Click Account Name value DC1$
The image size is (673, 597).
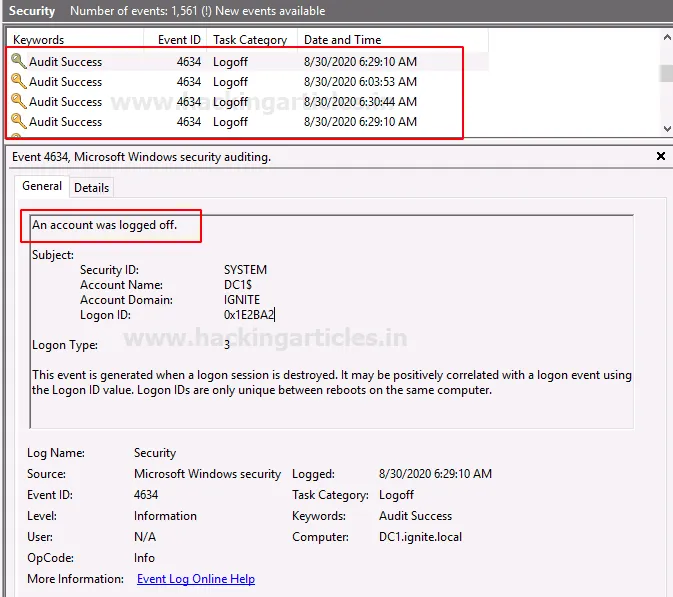click(238, 285)
